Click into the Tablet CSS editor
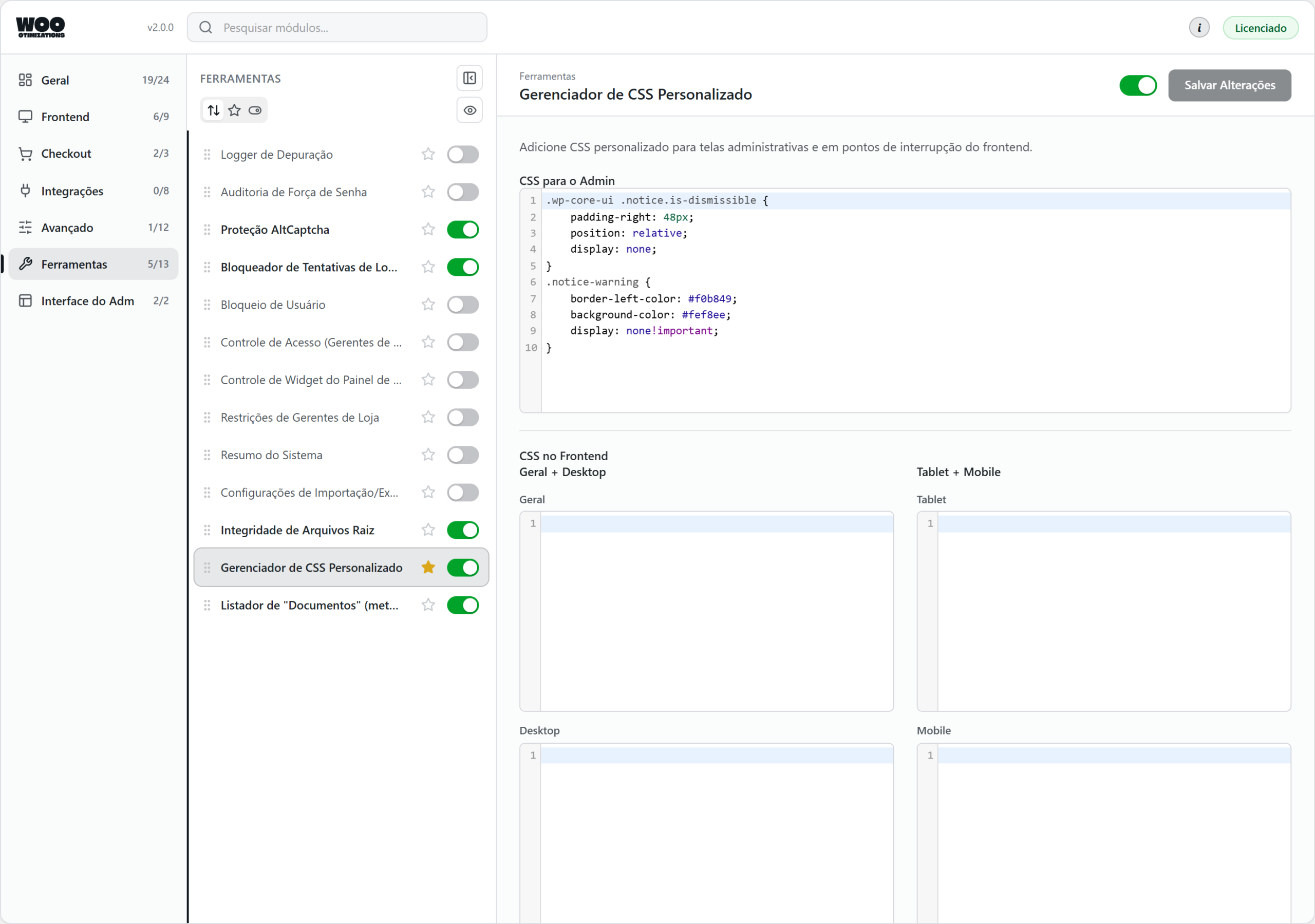 coord(1104,612)
